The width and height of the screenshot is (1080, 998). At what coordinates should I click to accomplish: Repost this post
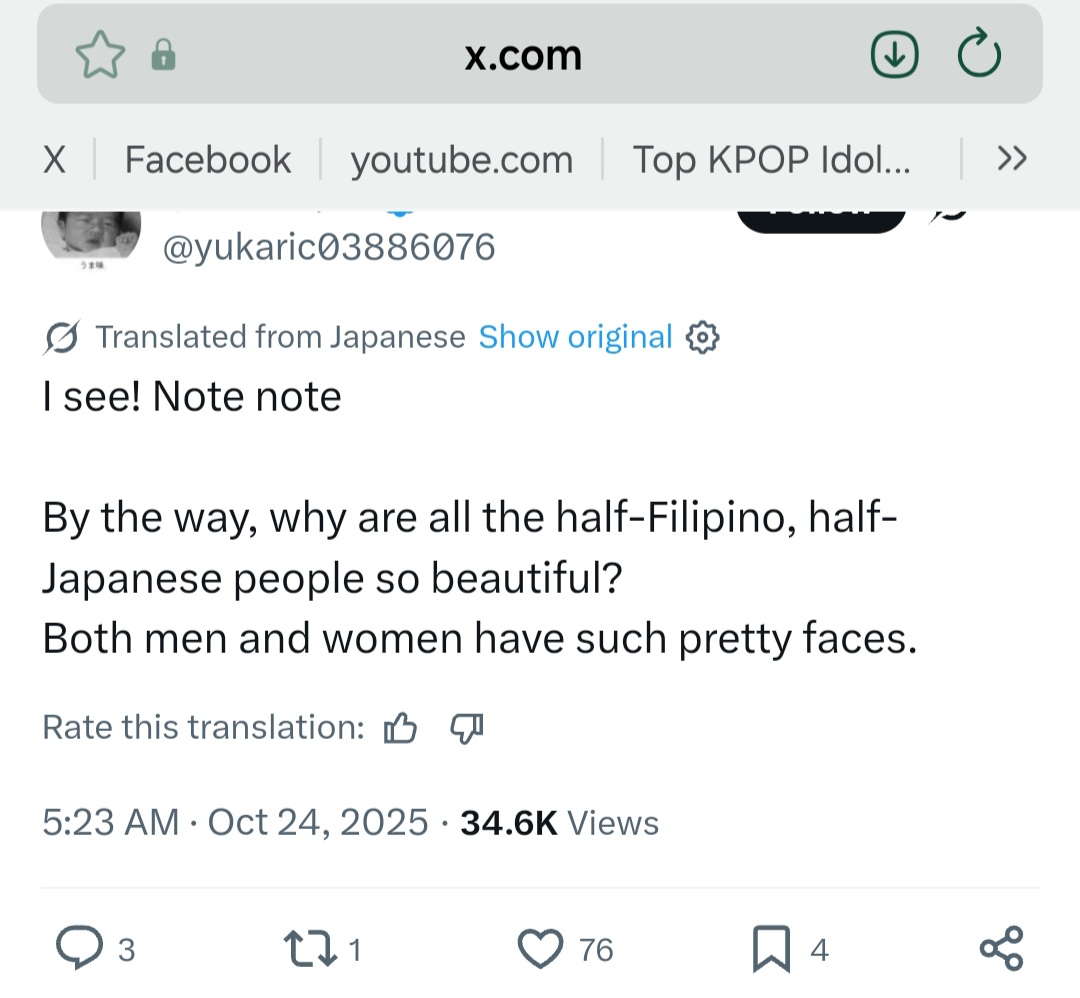click(309, 948)
